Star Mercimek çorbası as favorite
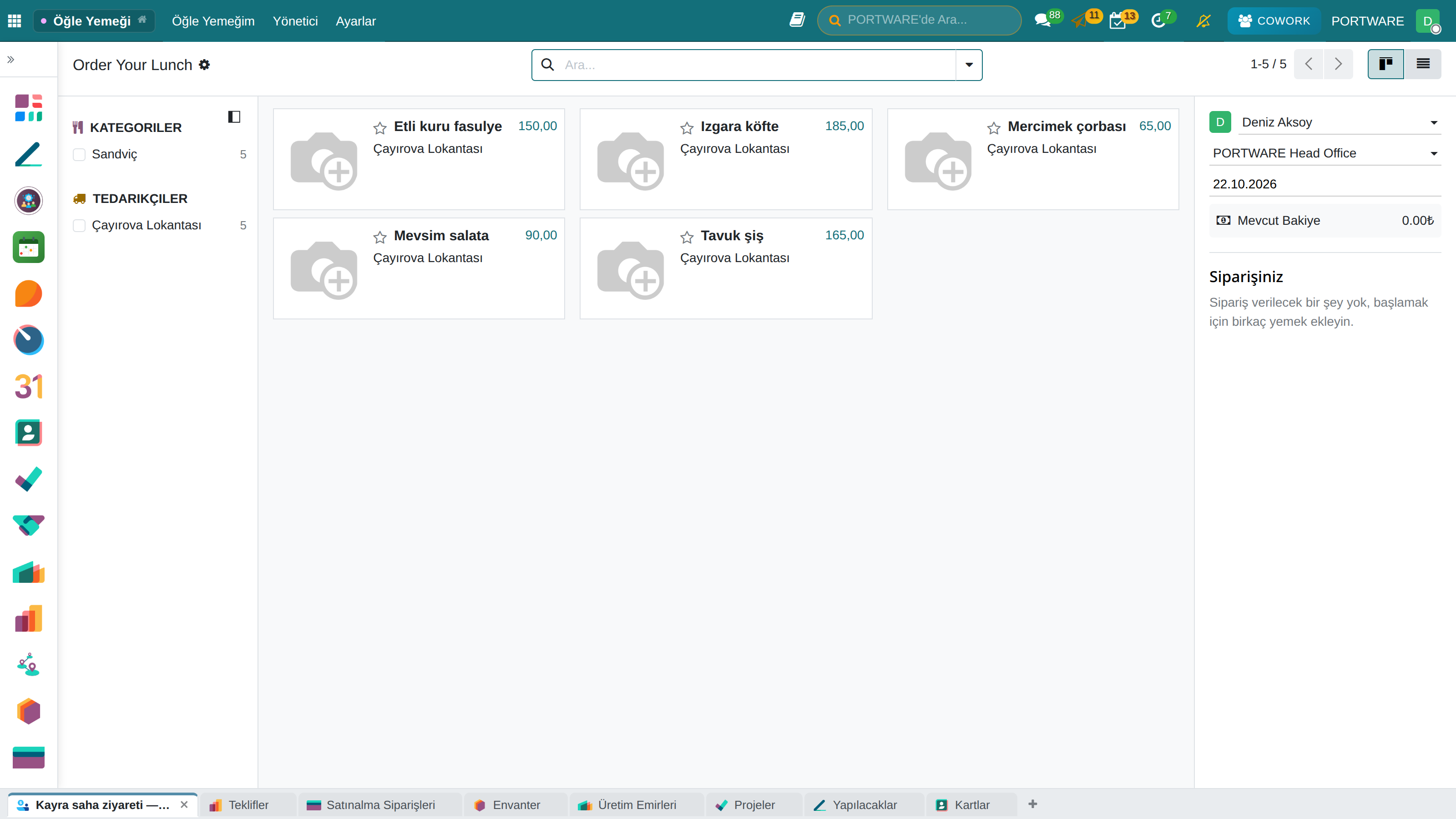The width and height of the screenshot is (1456, 819). [994, 128]
